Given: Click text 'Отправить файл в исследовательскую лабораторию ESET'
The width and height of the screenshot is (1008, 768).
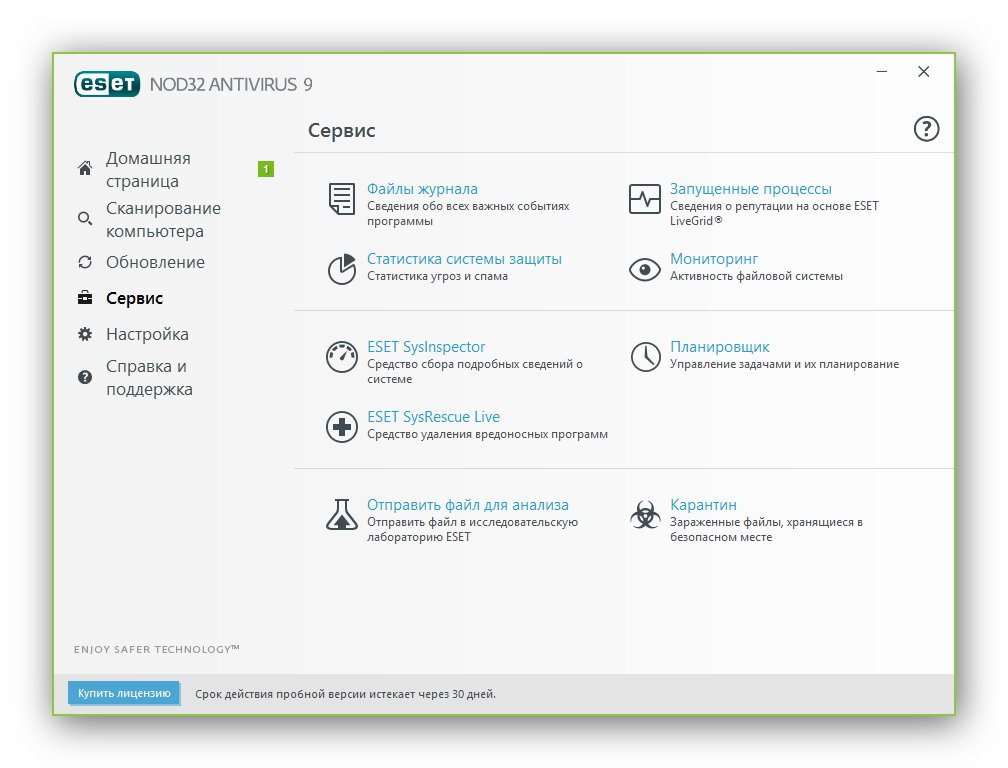Looking at the screenshot, I should pyautogui.click(x=472, y=530).
